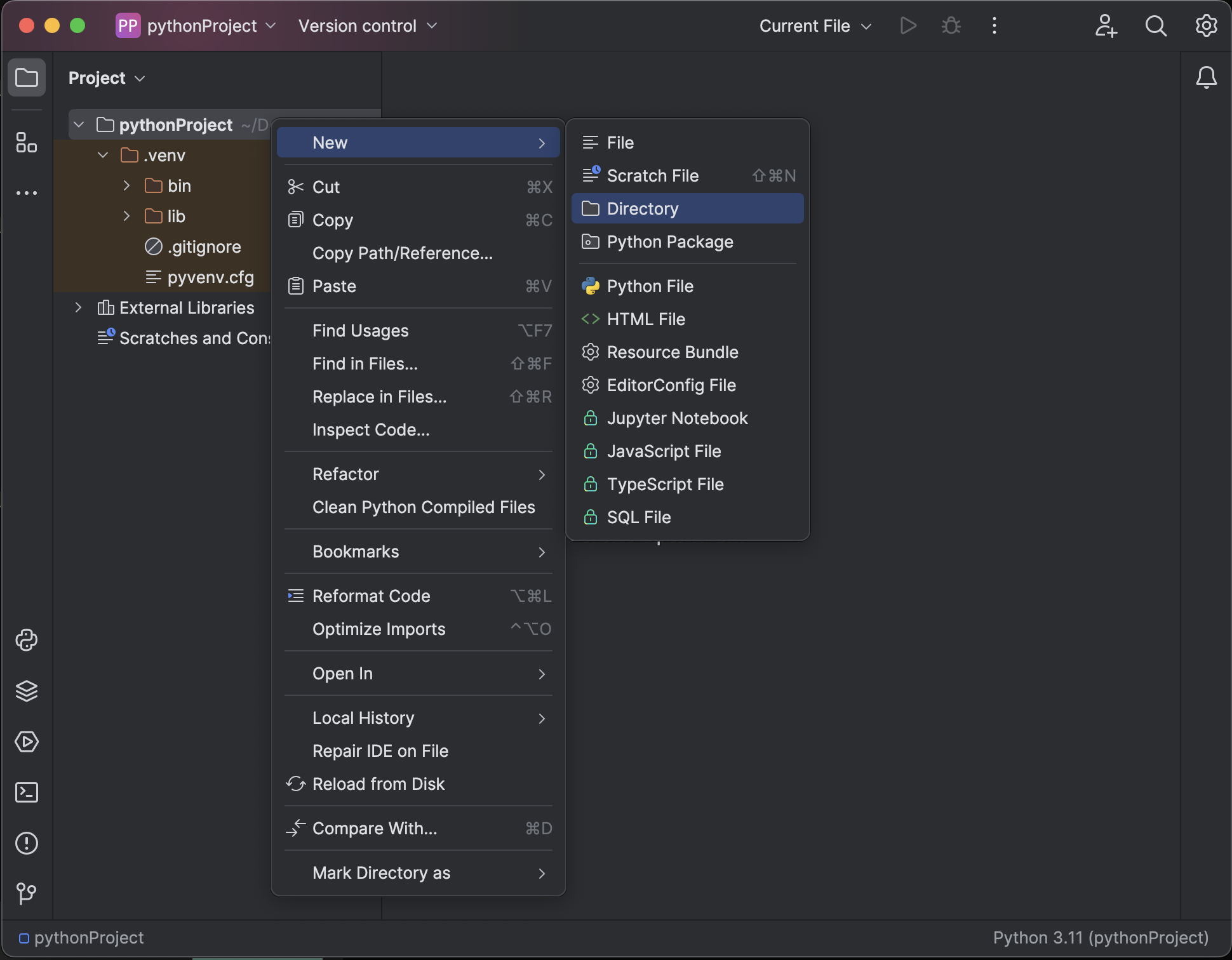This screenshot has width=1232, height=960.
Task: Expand the bin folder in tree
Action: tap(126, 185)
